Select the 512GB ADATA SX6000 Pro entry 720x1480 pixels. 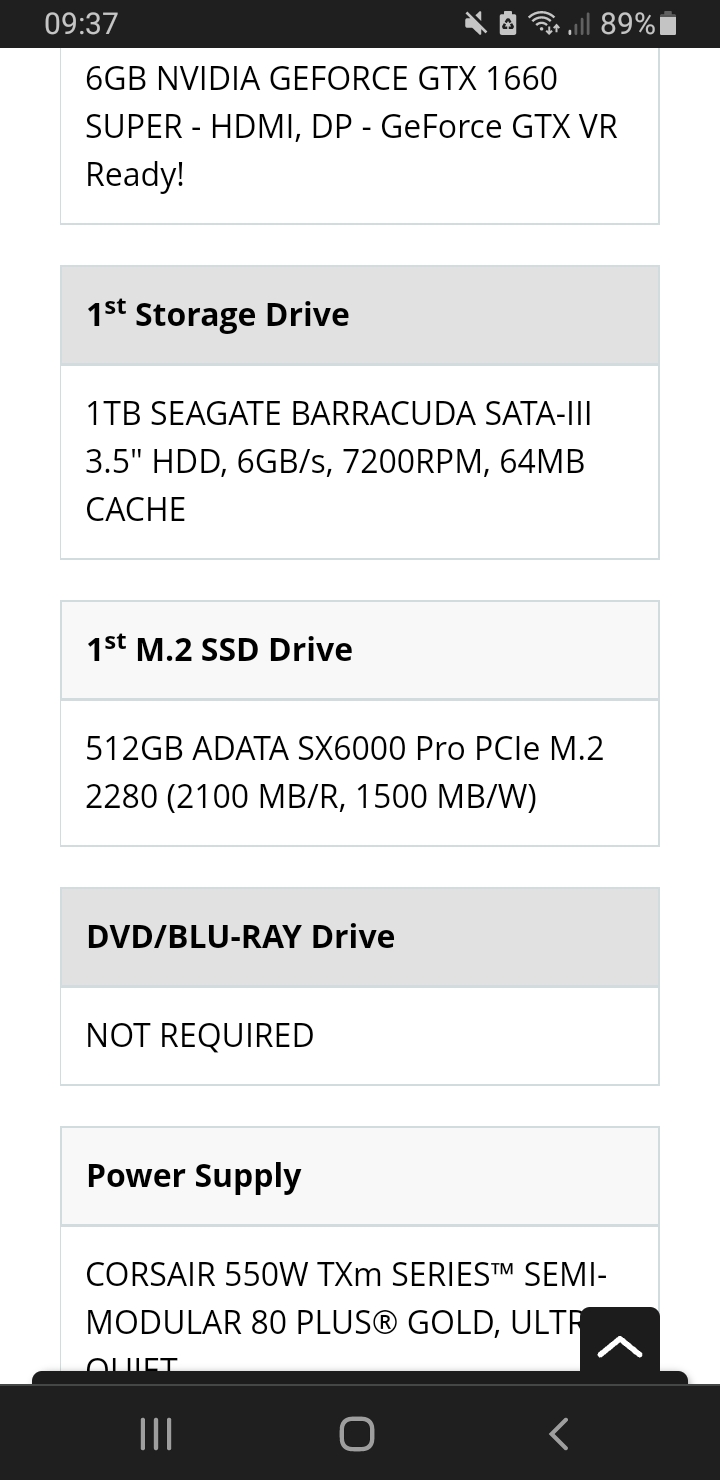360,773
